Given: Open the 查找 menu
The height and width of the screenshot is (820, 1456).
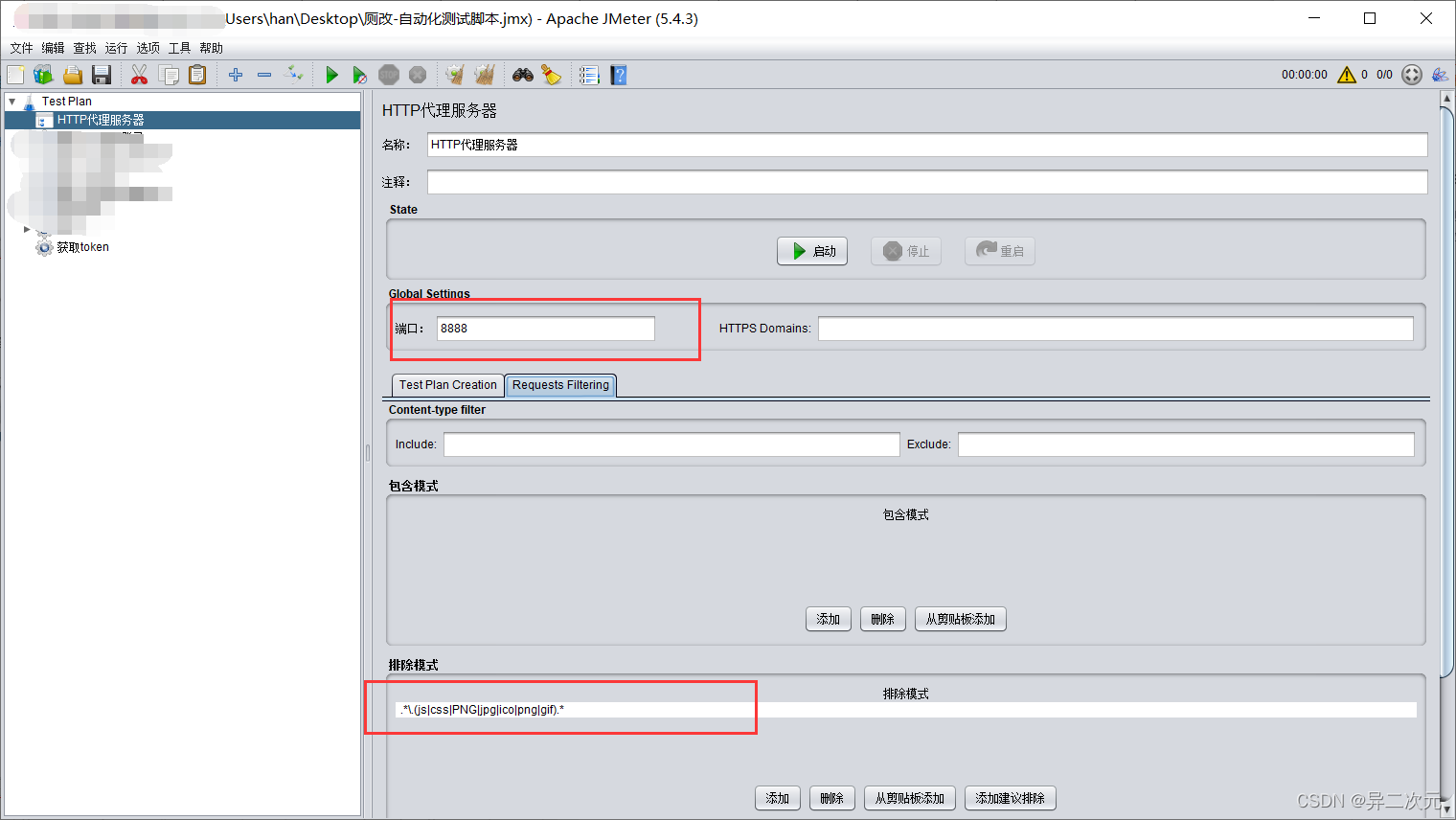Looking at the screenshot, I should coord(85,48).
